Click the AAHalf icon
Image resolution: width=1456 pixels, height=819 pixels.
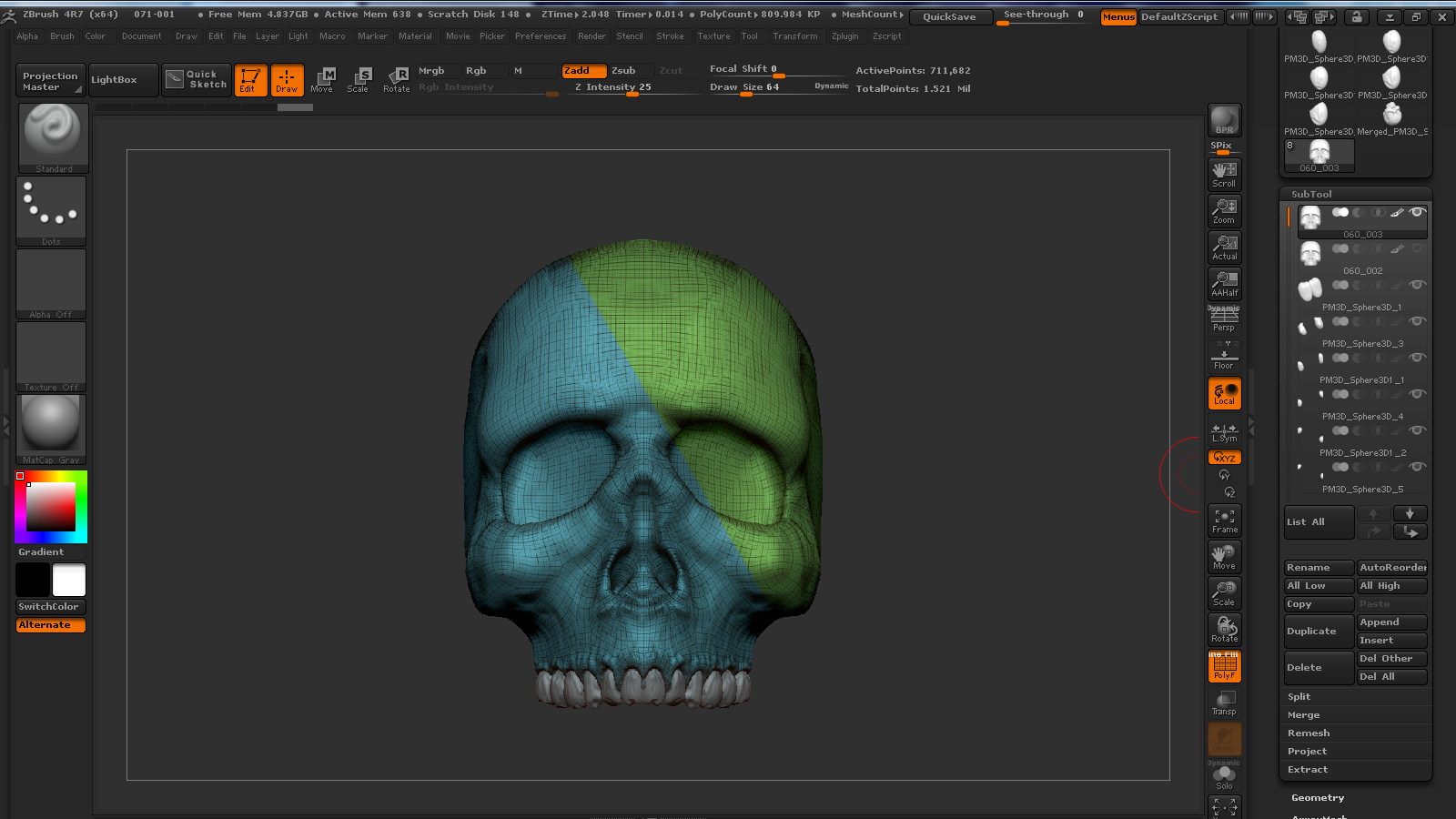(1225, 284)
